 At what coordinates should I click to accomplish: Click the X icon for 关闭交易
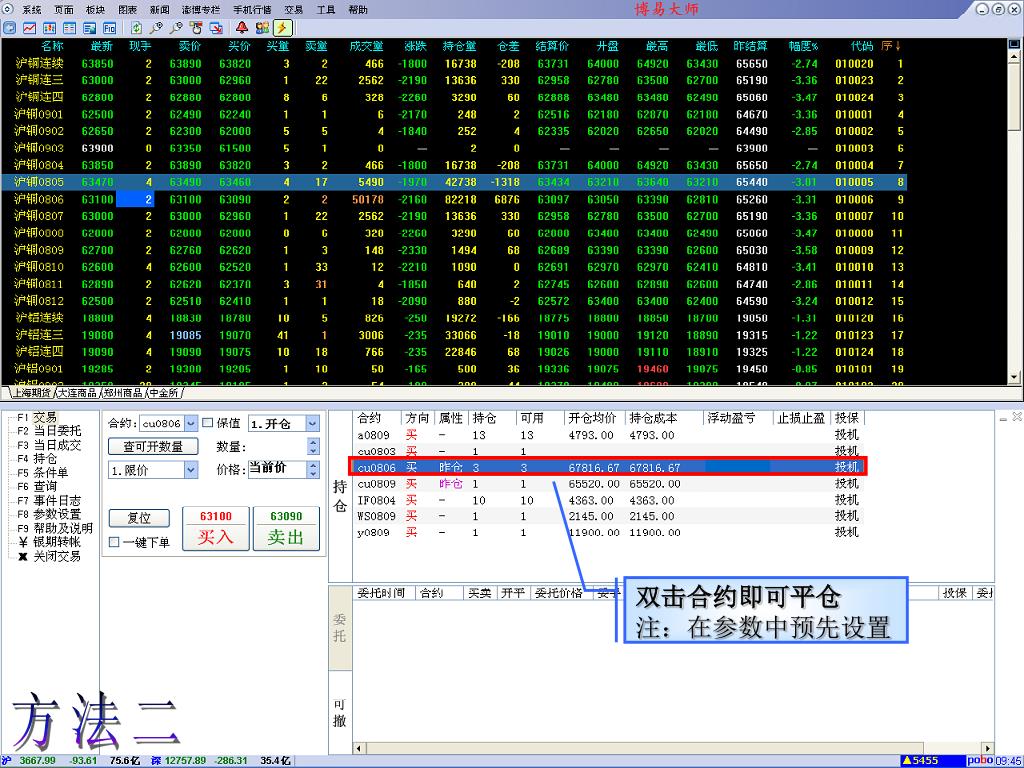click(23, 556)
